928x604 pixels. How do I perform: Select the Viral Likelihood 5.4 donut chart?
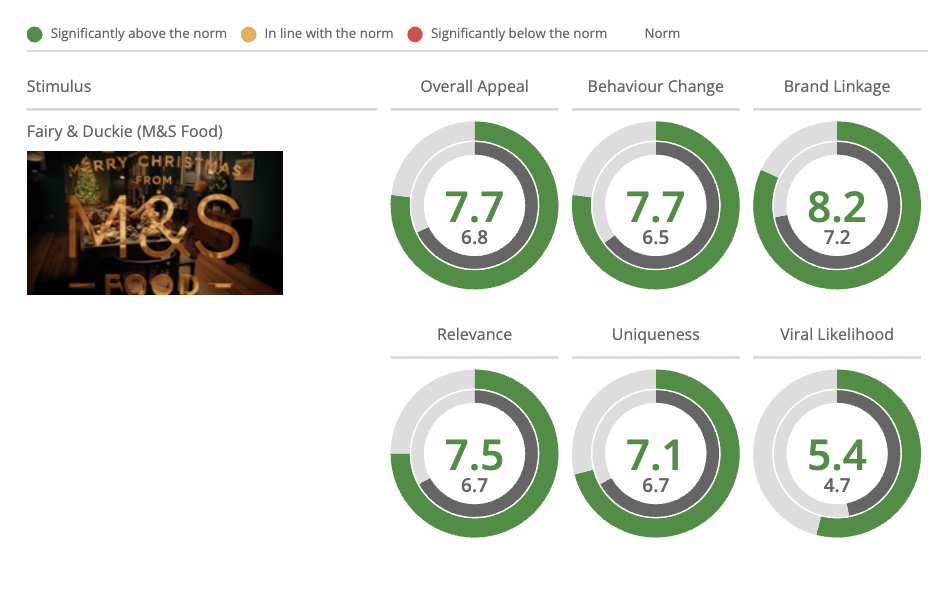[x=837, y=453]
